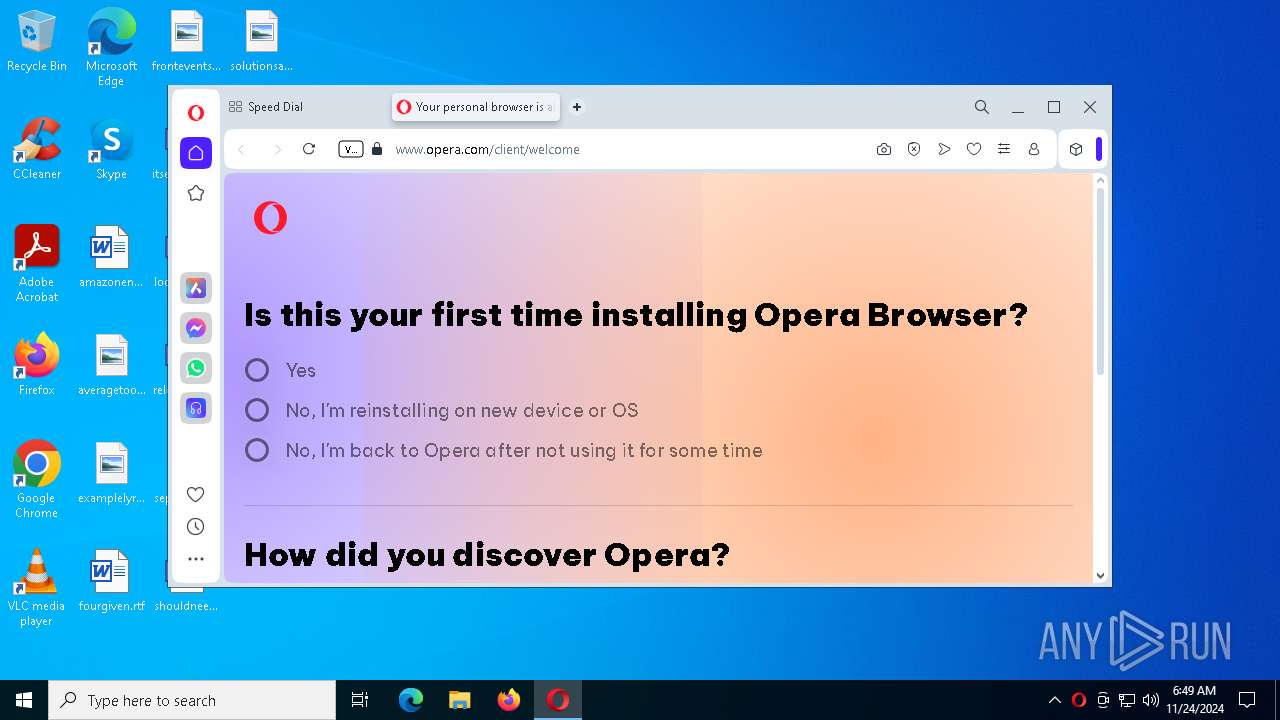Open the fourgiven.rtf desktop file

click(111, 581)
